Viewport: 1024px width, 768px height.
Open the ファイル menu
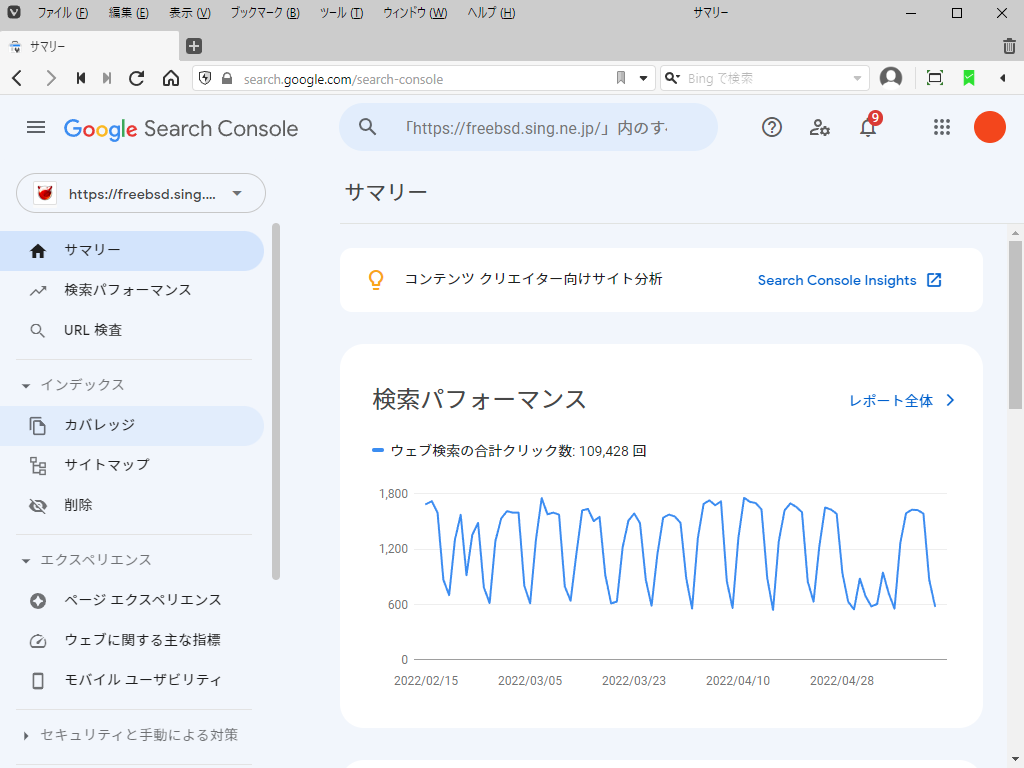pos(63,13)
